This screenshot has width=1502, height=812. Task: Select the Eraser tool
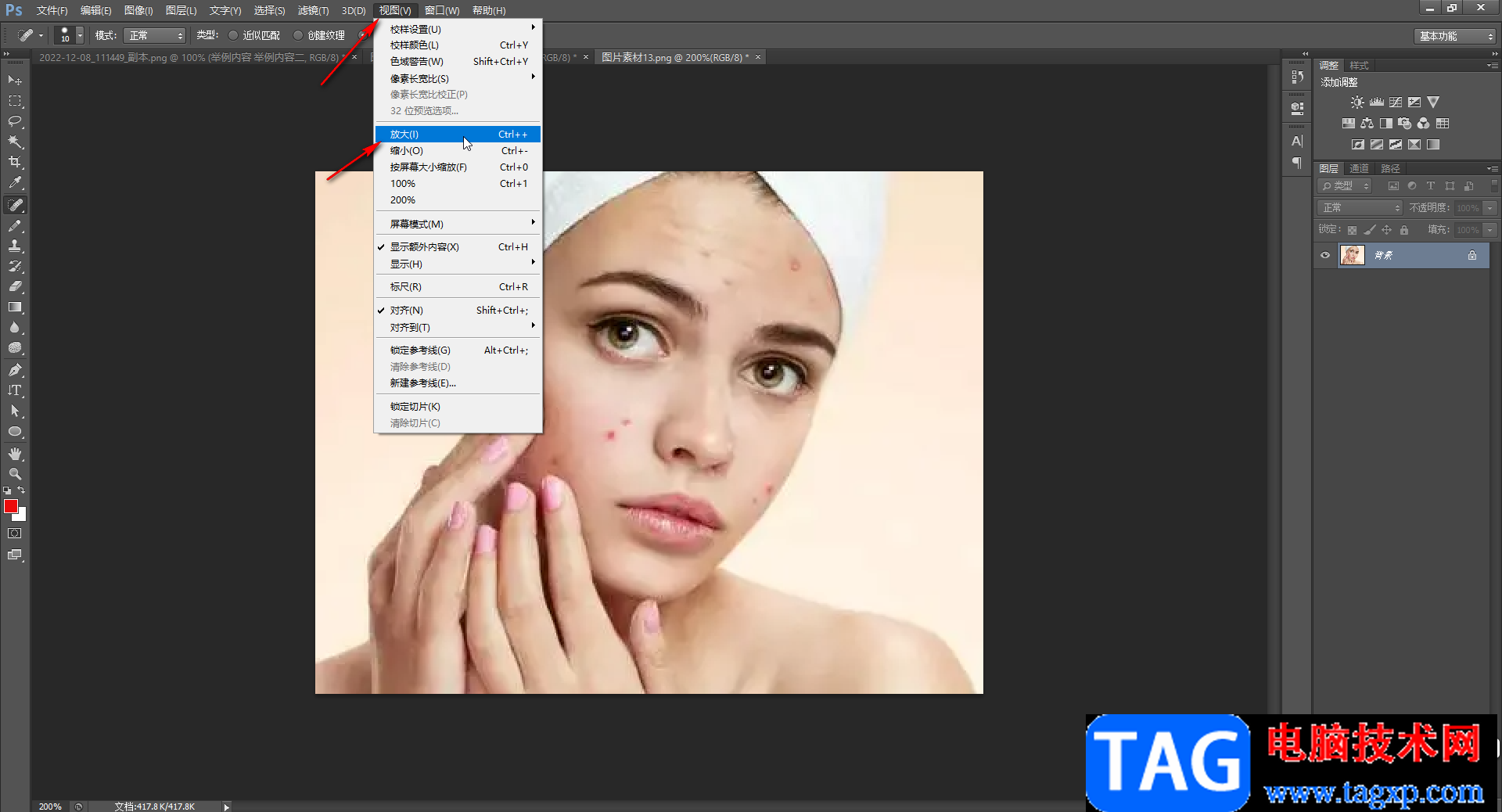click(x=15, y=286)
